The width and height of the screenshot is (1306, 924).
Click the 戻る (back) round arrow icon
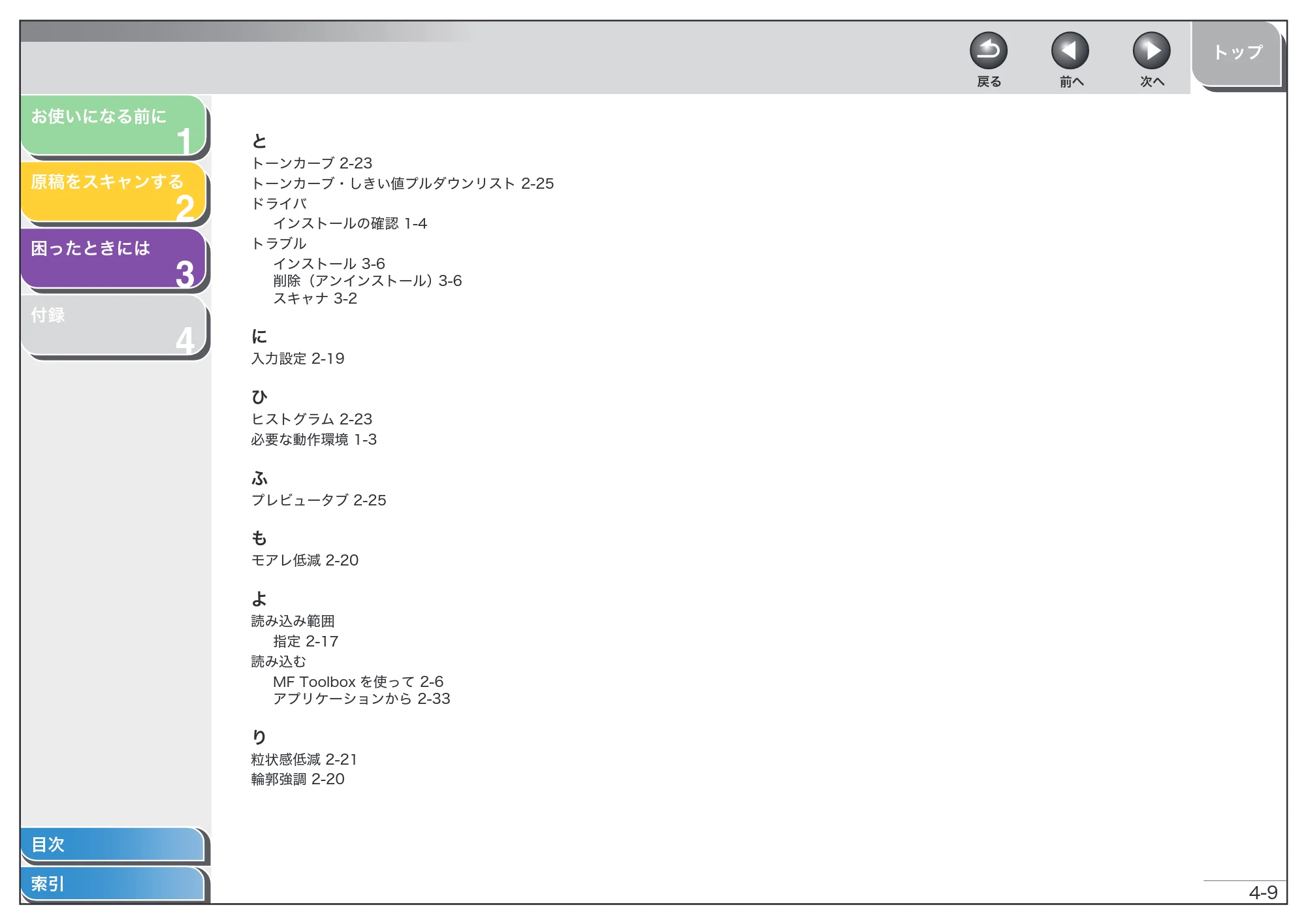click(988, 51)
